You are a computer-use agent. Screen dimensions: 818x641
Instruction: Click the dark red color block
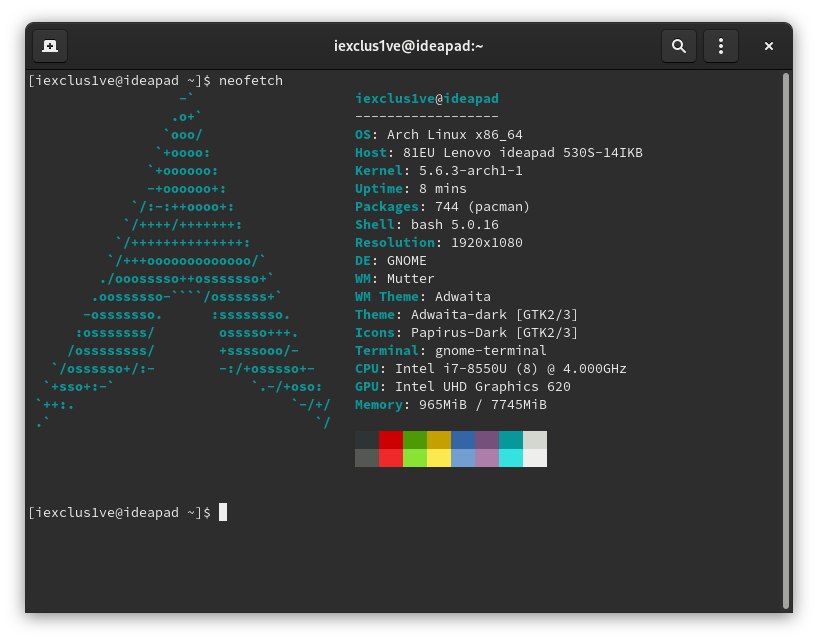pos(391,440)
